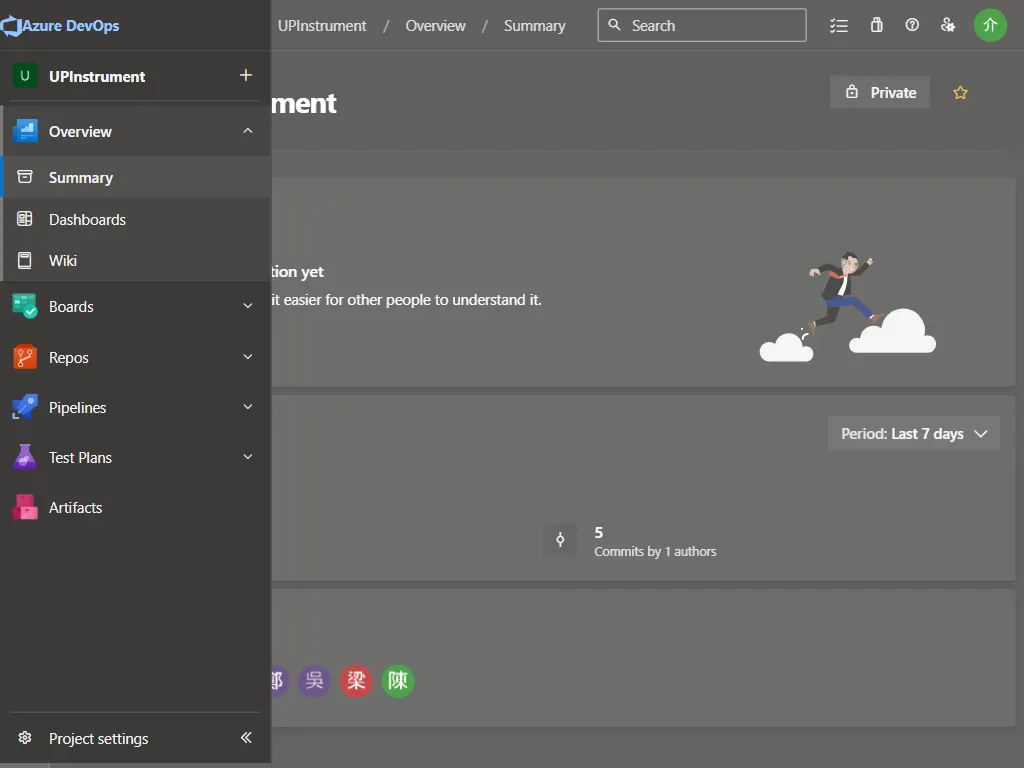Click the red 梁 member avatar
The height and width of the screenshot is (768, 1024).
point(356,681)
